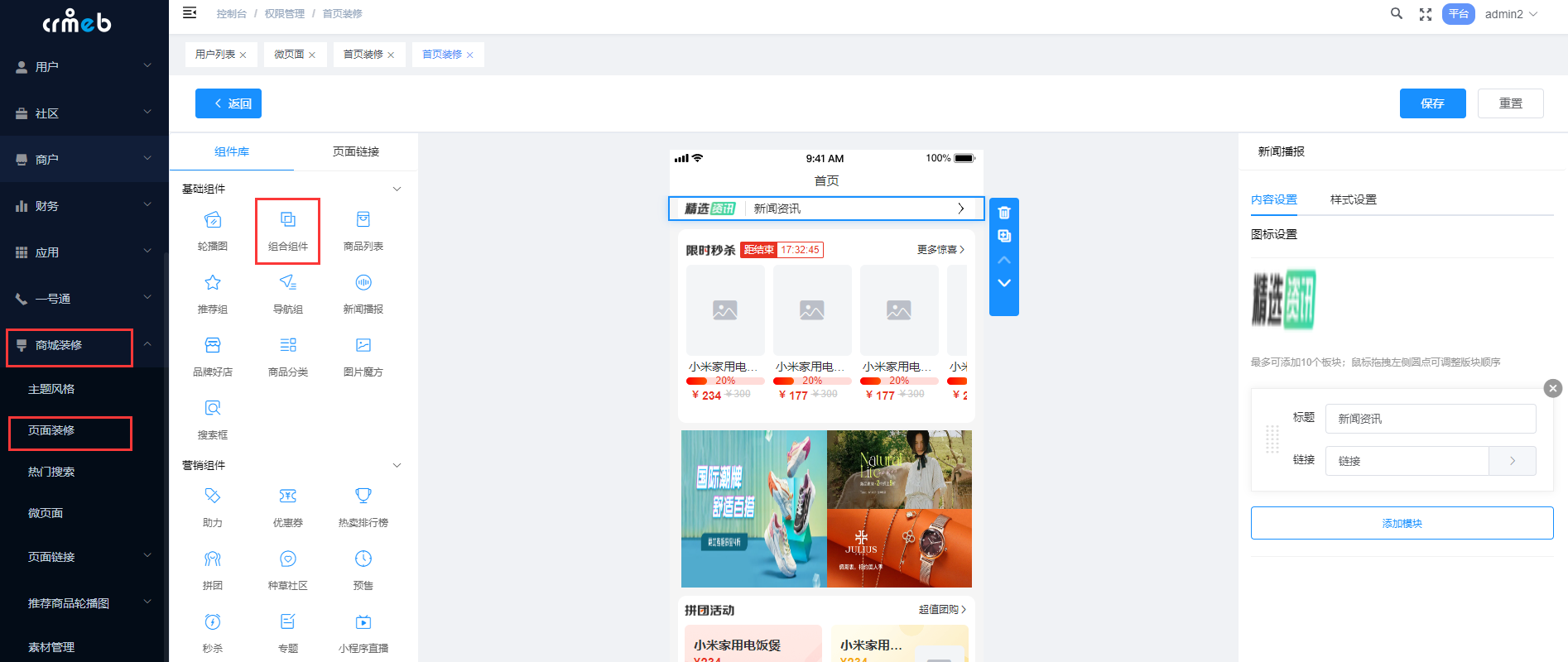Open 热门搜索 in sidebar
Screen dimensions: 1568x662
tap(51, 471)
